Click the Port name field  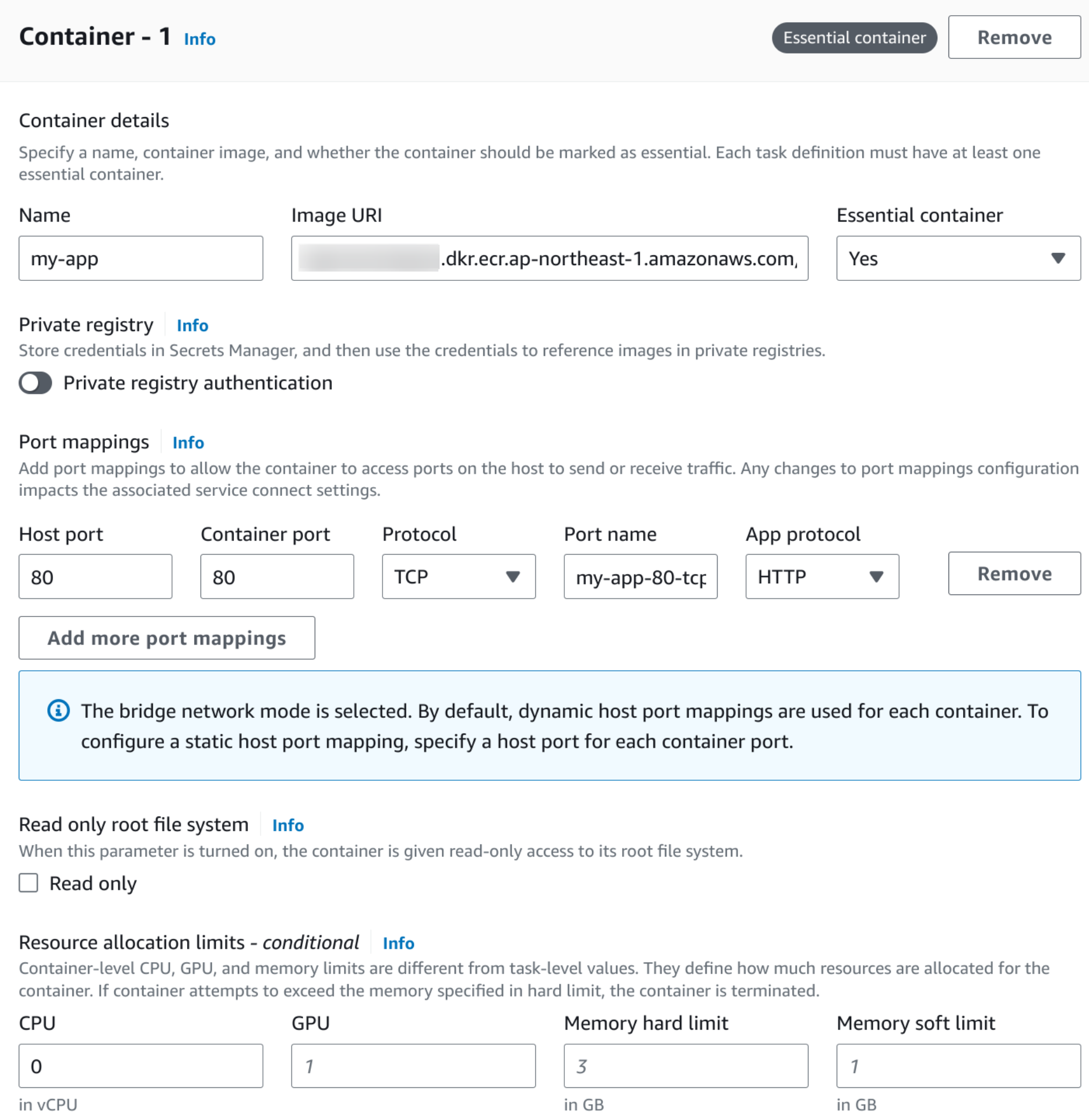click(640, 576)
